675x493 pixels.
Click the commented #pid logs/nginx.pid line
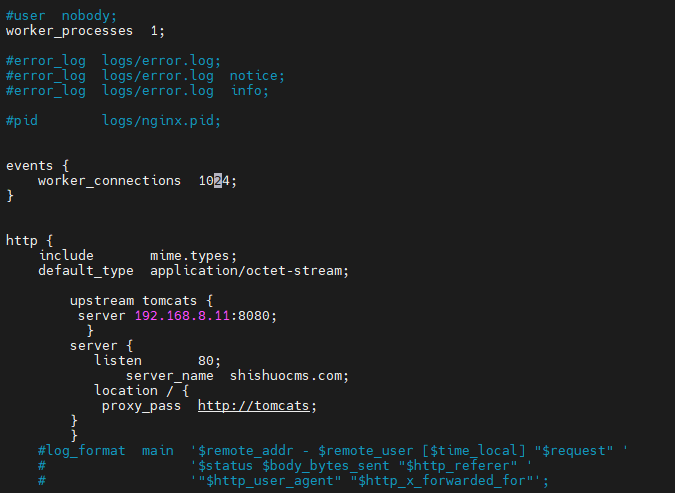pos(113,121)
